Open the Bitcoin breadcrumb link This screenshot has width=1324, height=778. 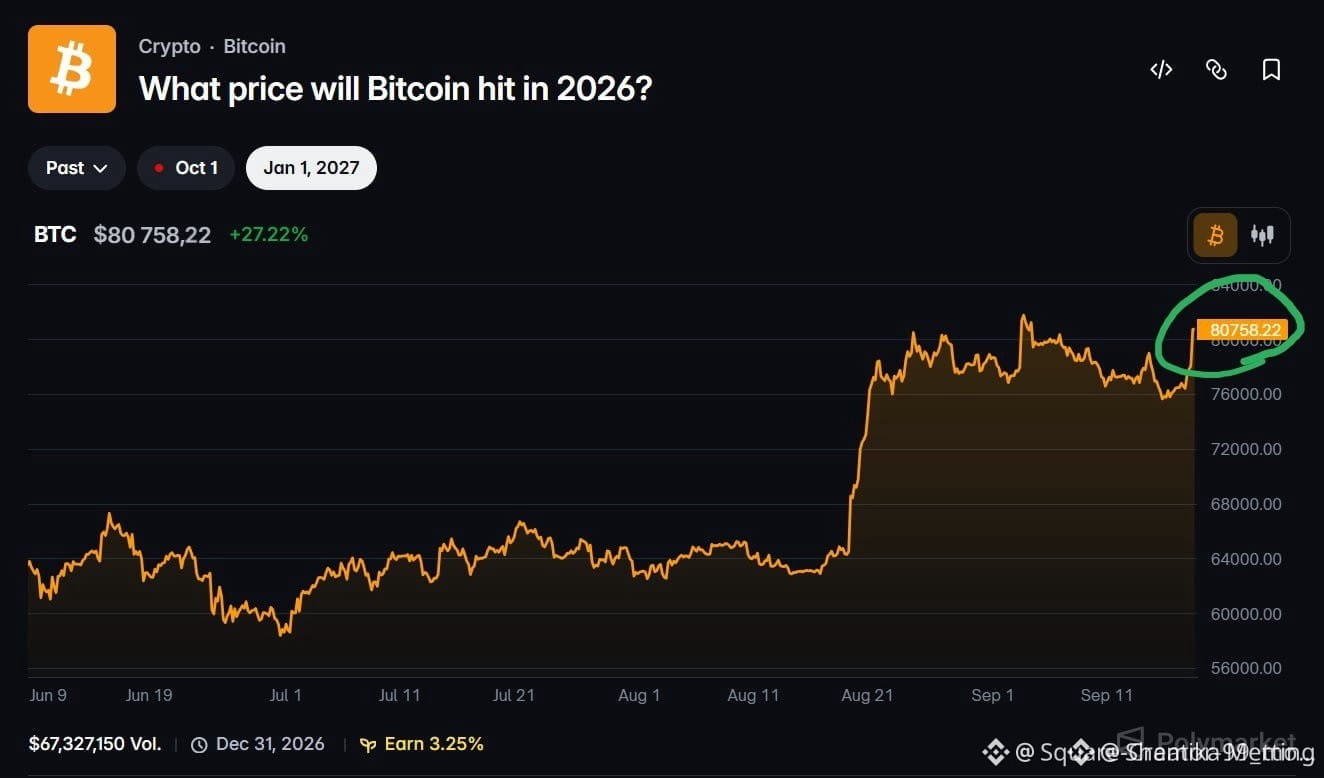(x=254, y=46)
